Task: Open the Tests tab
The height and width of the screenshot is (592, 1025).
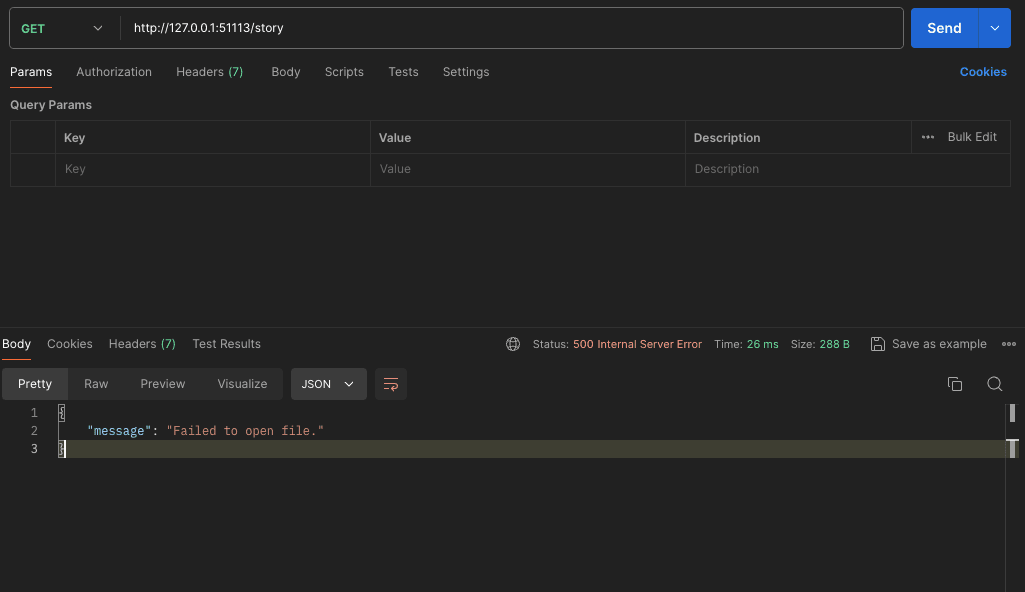Action: click(403, 72)
